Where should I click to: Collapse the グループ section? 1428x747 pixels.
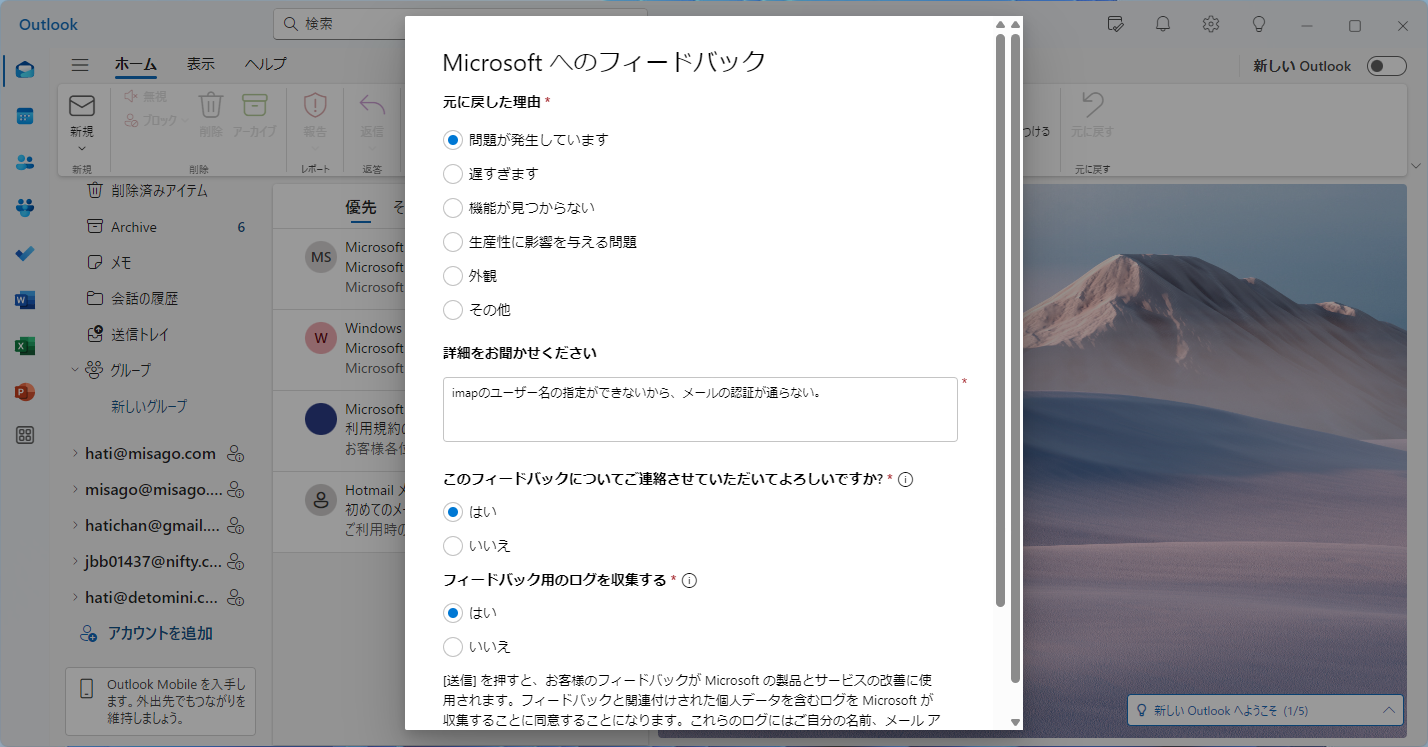[75, 370]
